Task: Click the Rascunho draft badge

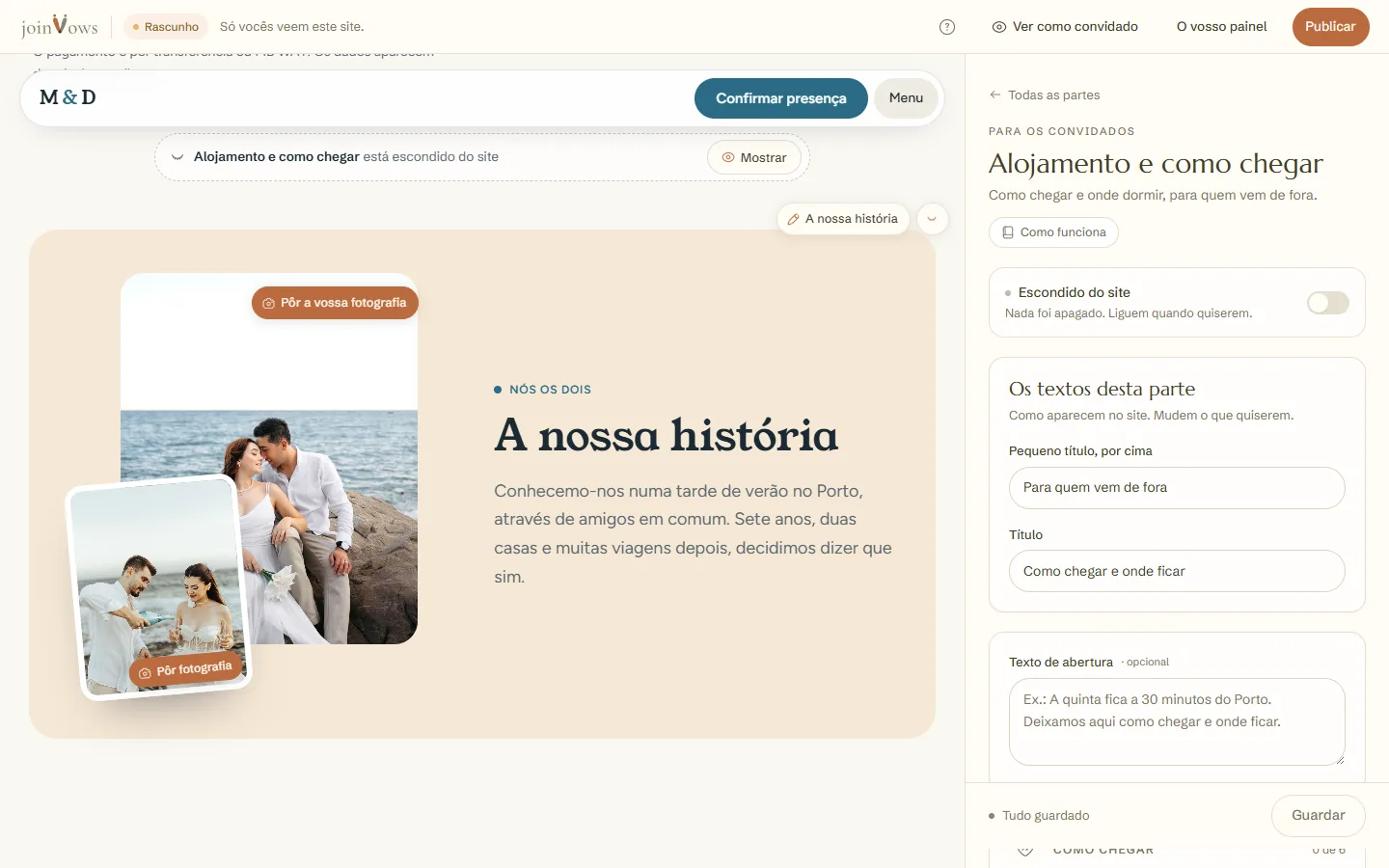Action: [166, 27]
